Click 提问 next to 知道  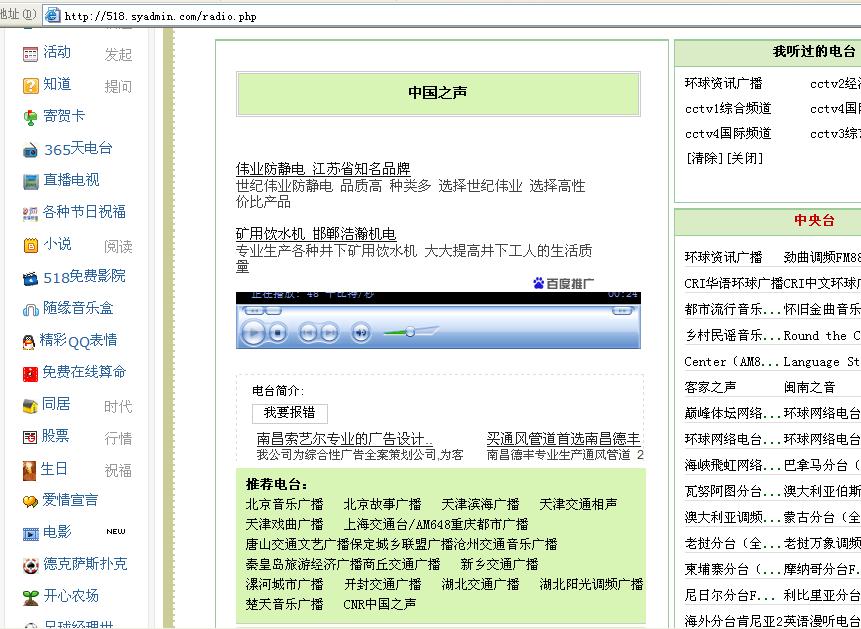118,86
